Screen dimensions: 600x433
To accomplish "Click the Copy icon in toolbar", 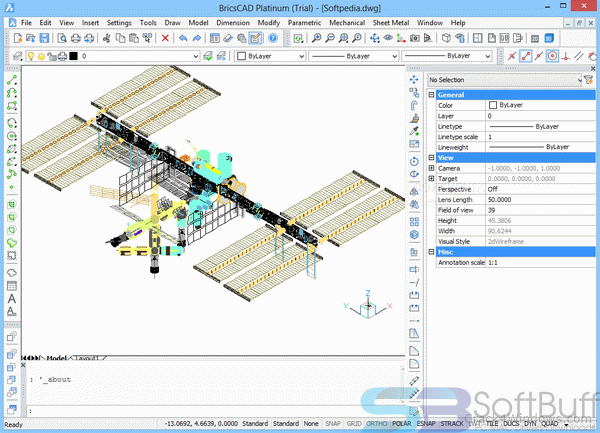I will click(121, 38).
